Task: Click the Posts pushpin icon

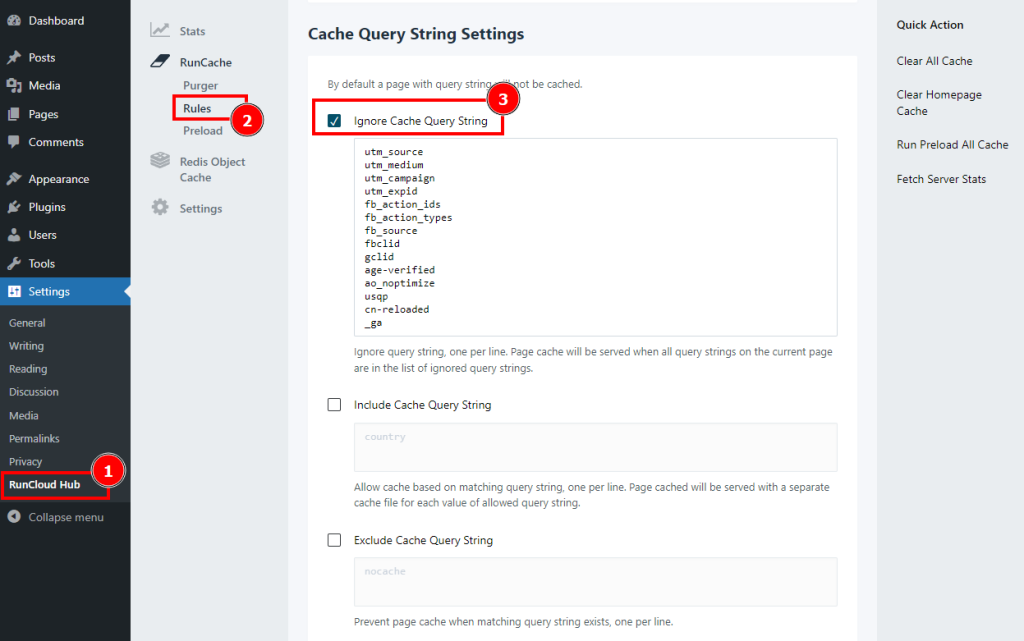Action: (x=14, y=58)
